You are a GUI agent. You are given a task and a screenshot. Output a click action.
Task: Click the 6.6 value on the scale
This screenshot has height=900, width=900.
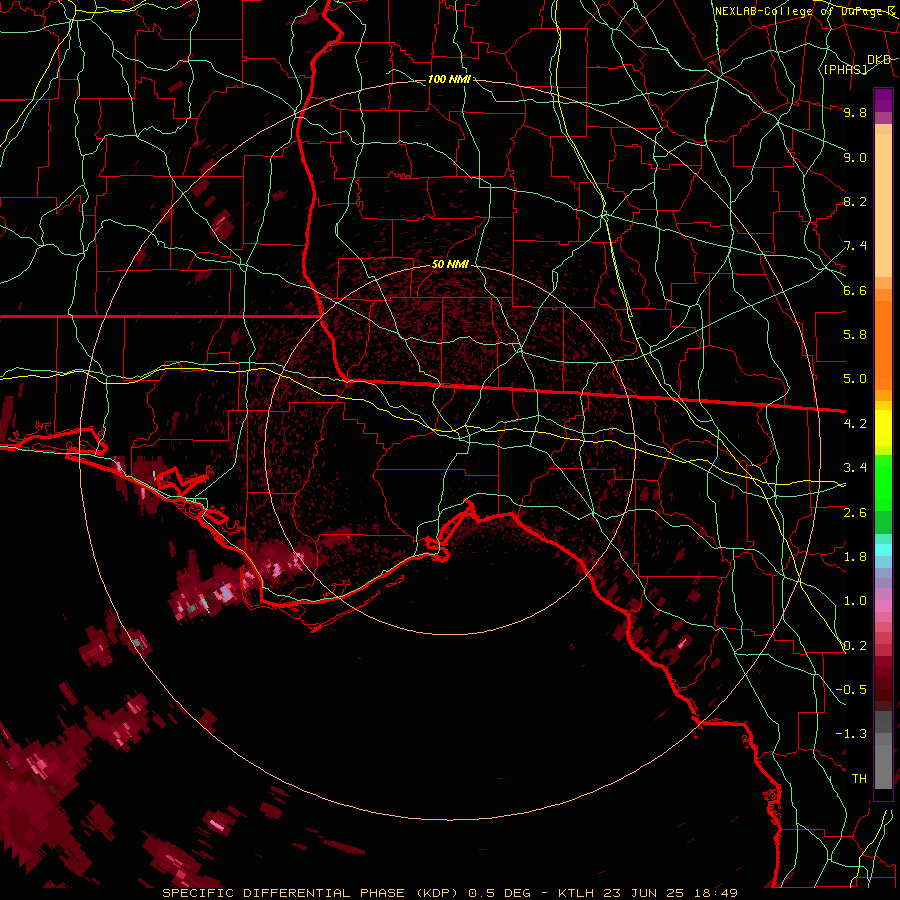855,290
